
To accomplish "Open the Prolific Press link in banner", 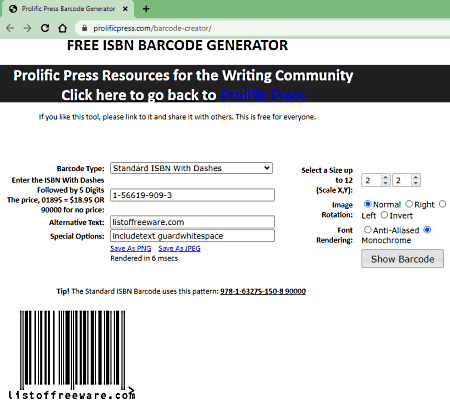I will click(262, 95).
